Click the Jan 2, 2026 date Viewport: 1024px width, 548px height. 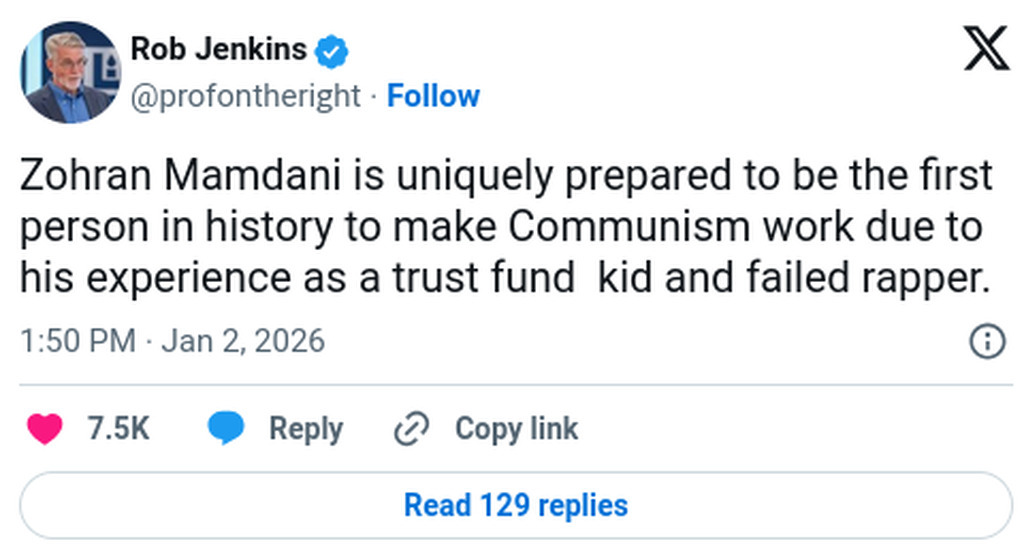click(243, 341)
